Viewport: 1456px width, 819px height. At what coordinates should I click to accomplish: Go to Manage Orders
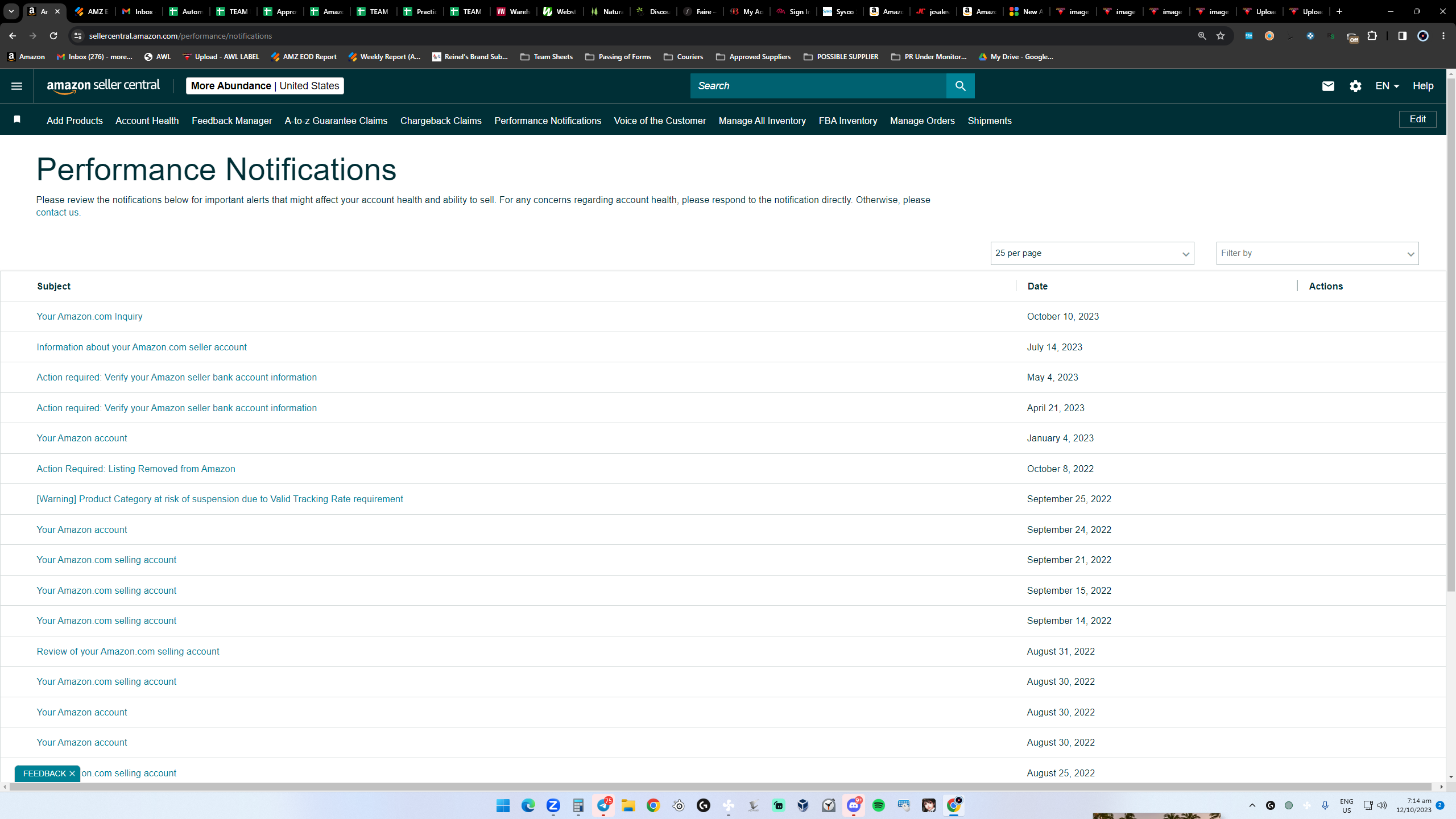pos(923,121)
